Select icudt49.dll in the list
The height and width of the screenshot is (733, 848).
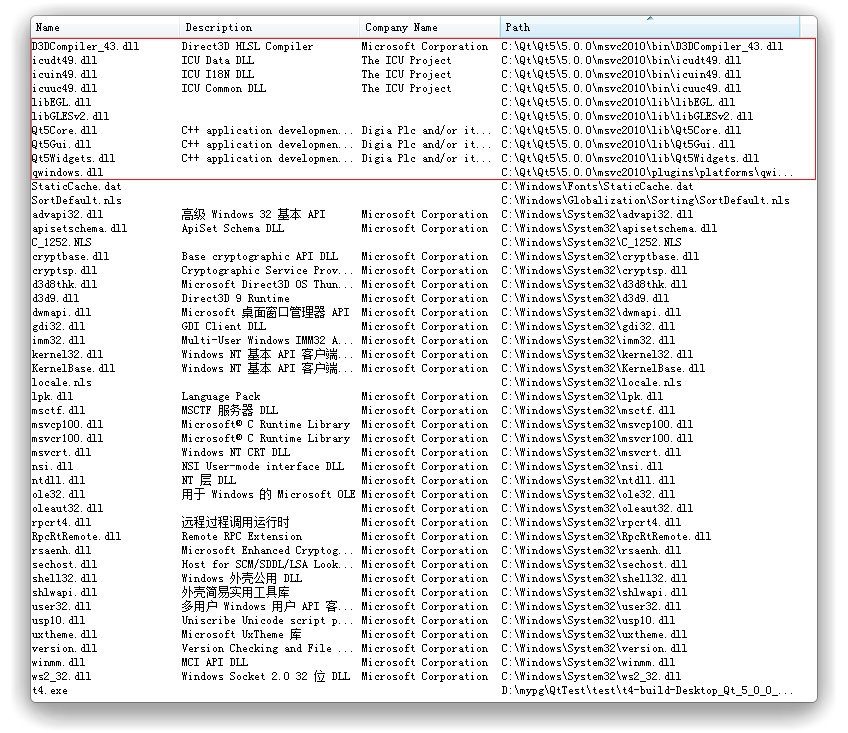(64, 61)
